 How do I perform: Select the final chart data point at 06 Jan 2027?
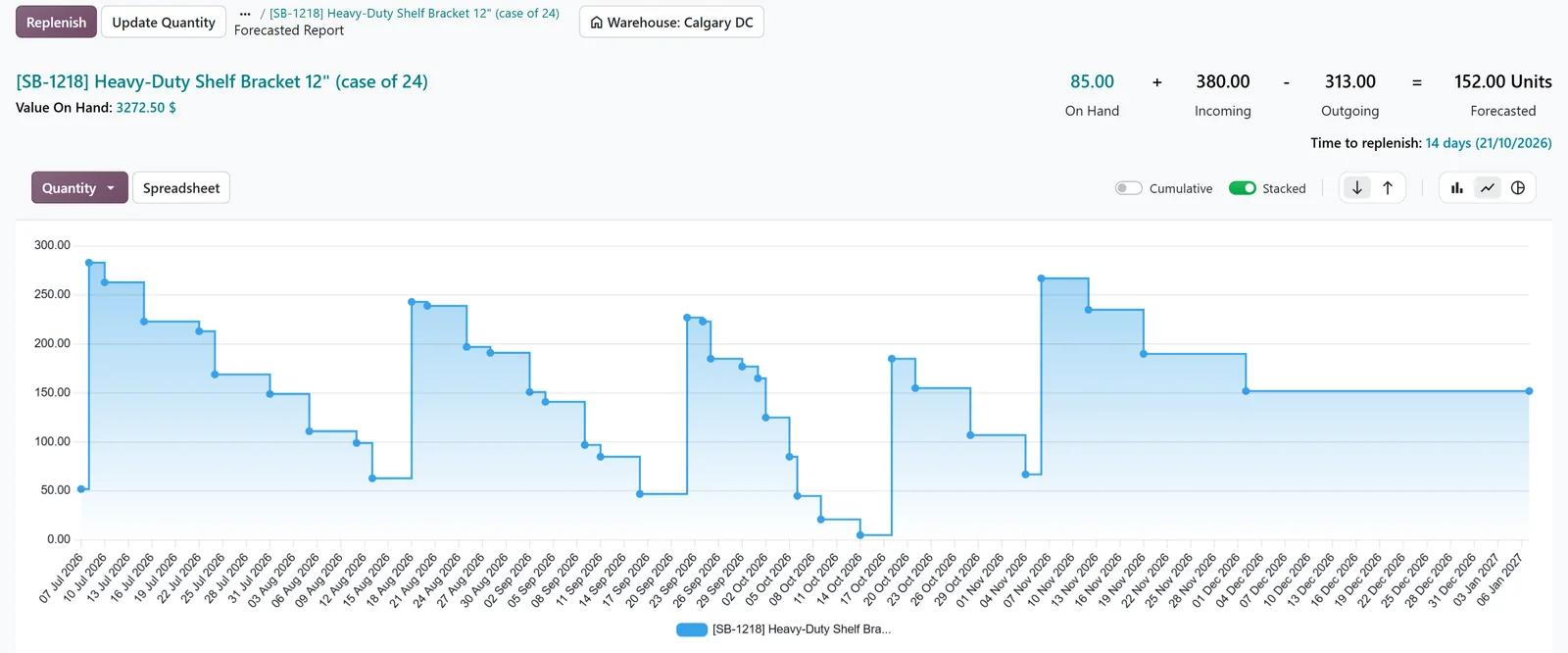point(1529,391)
